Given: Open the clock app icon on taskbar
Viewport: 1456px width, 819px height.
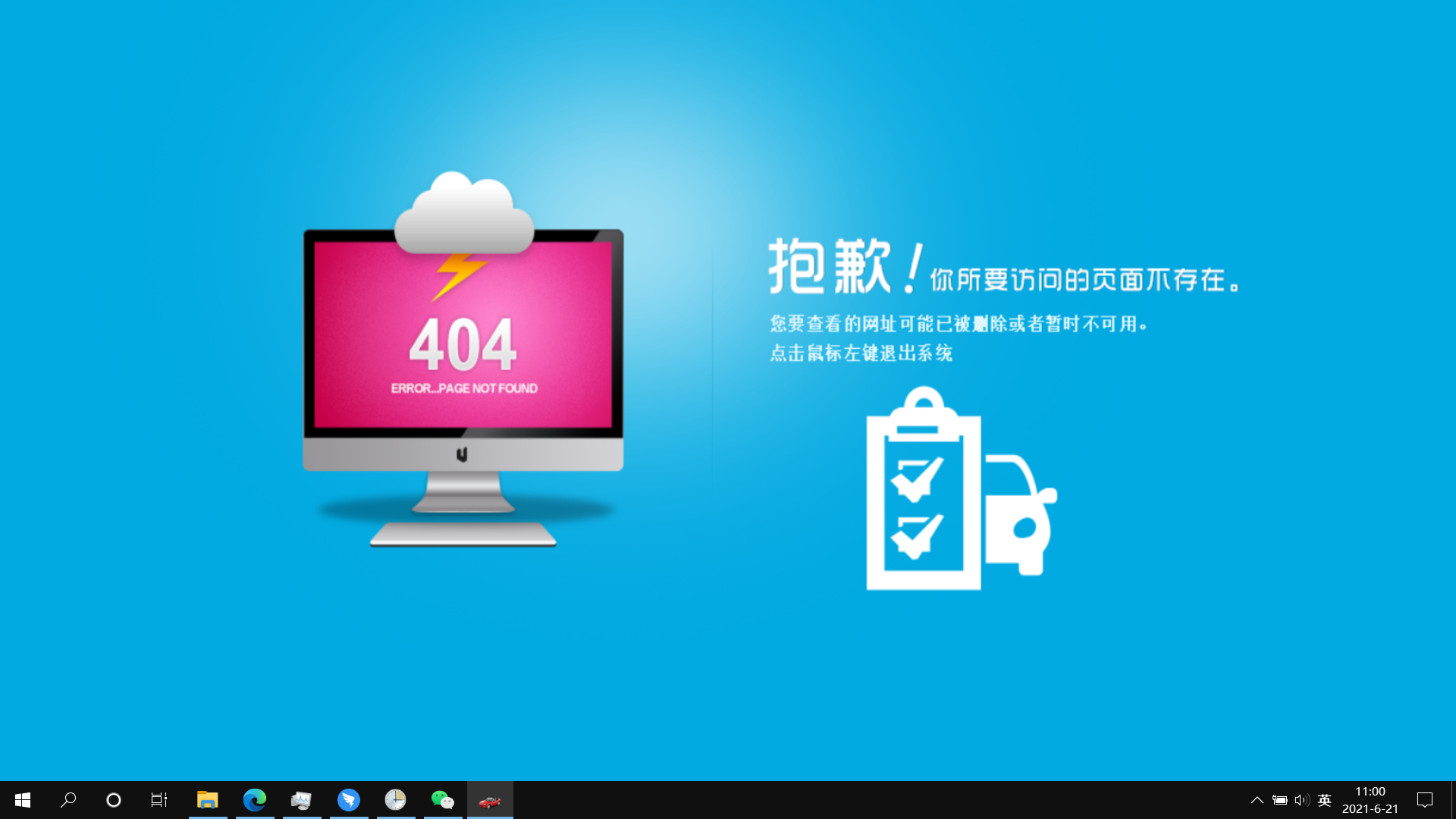Looking at the screenshot, I should pyautogui.click(x=396, y=800).
